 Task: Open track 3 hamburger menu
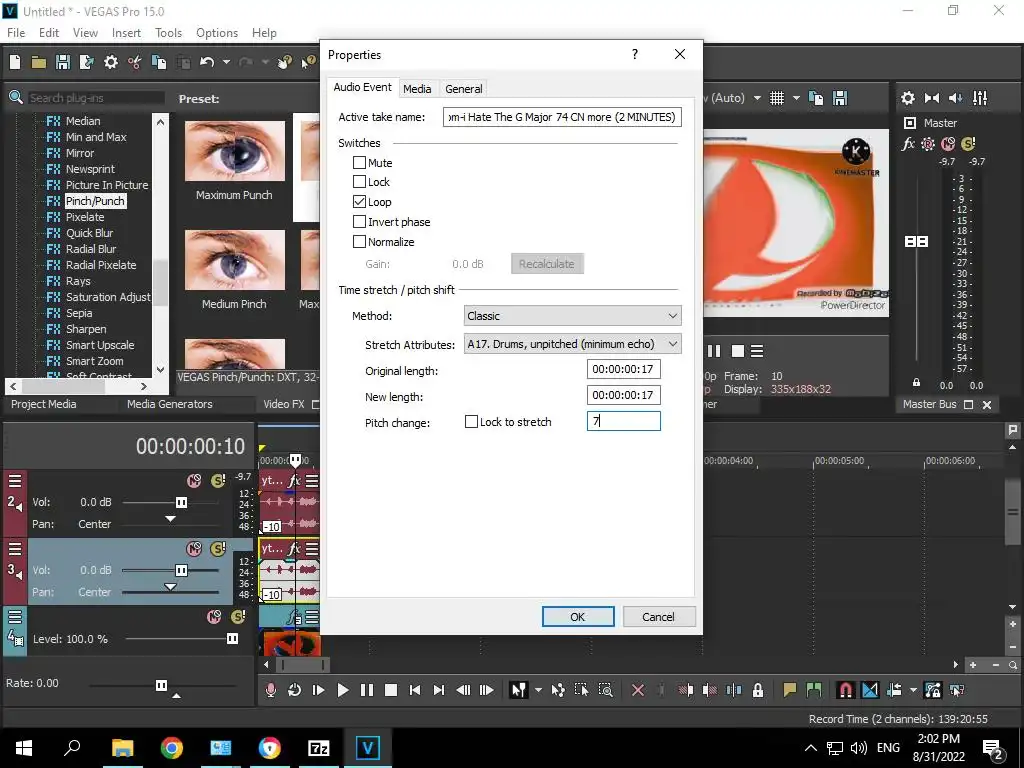coord(15,549)
